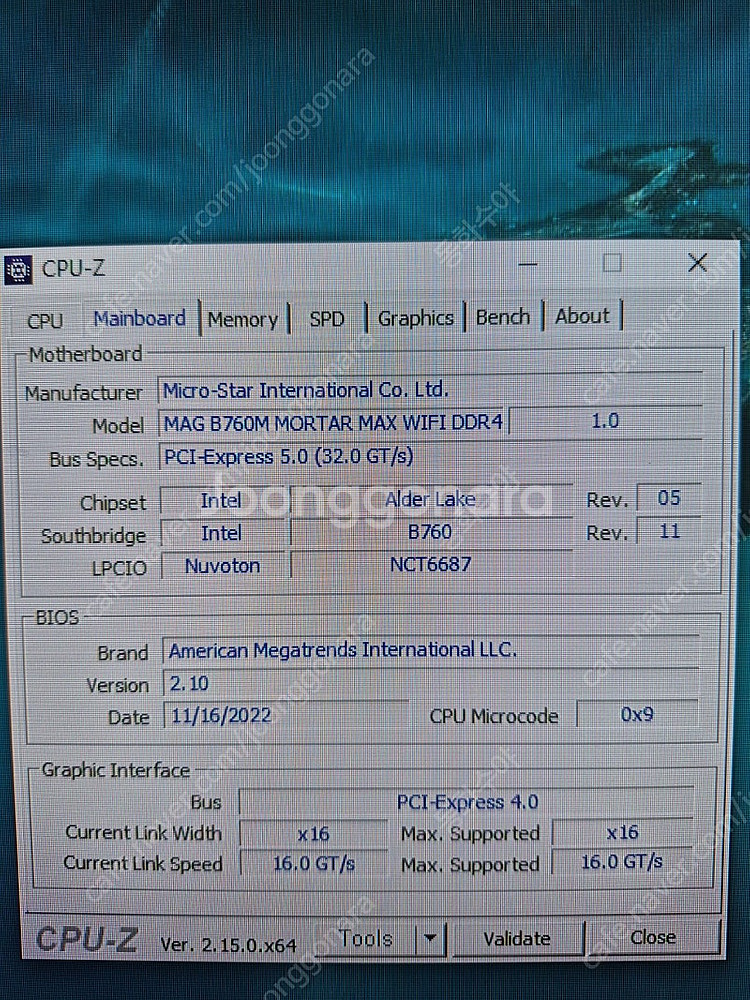The width and height of the screenshot is (750, 1000).
Task: Click the CPU-Z logo at bottom left
Action: pyautogui.click(x=87, y=939)
